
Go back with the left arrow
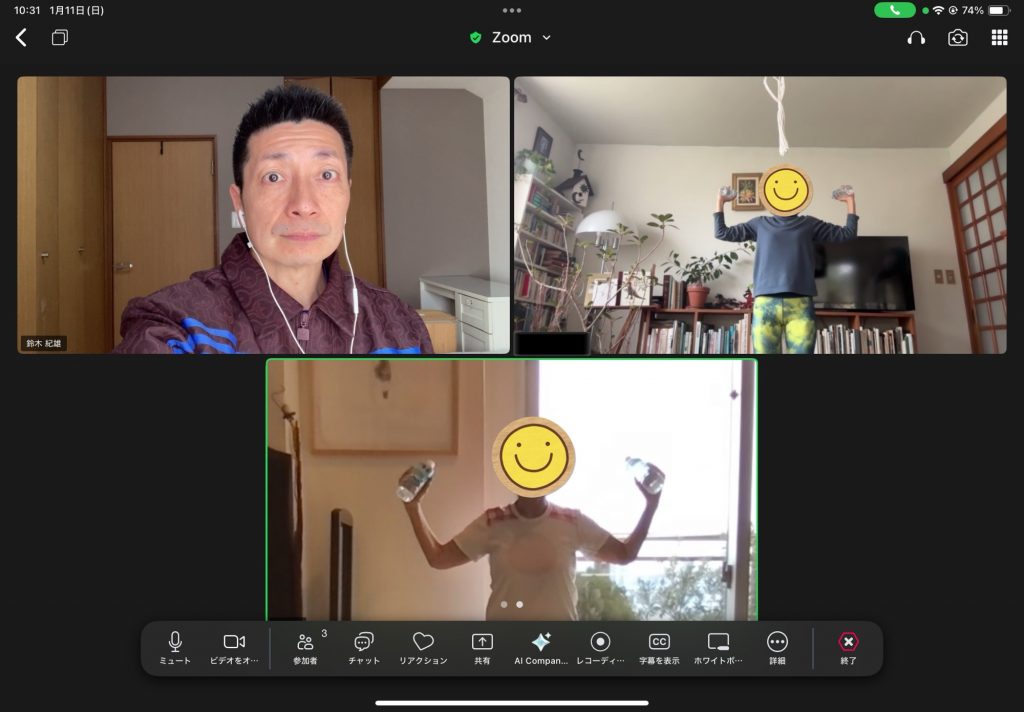click(x=21, y=38)
